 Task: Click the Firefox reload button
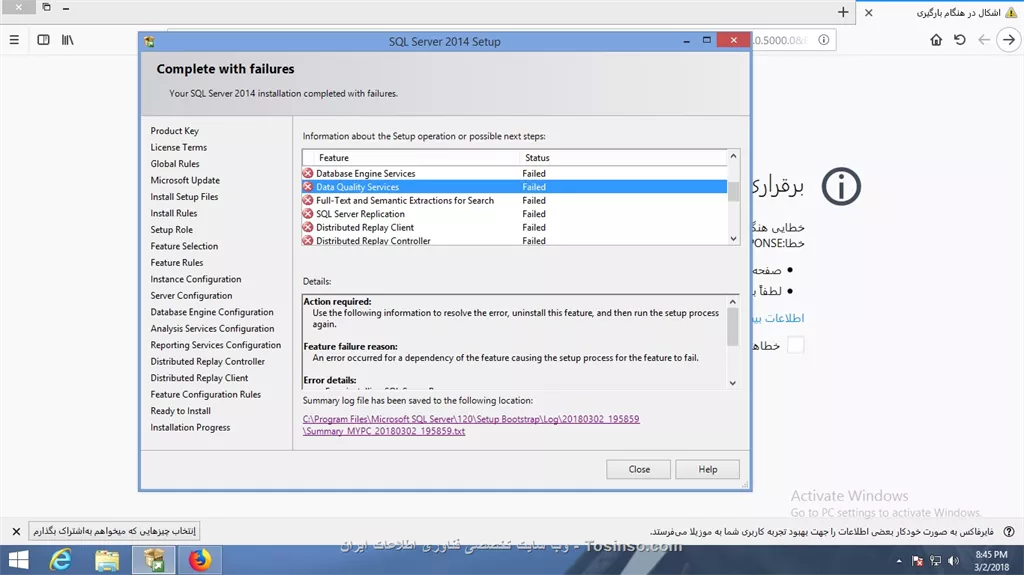click(959, 40)
